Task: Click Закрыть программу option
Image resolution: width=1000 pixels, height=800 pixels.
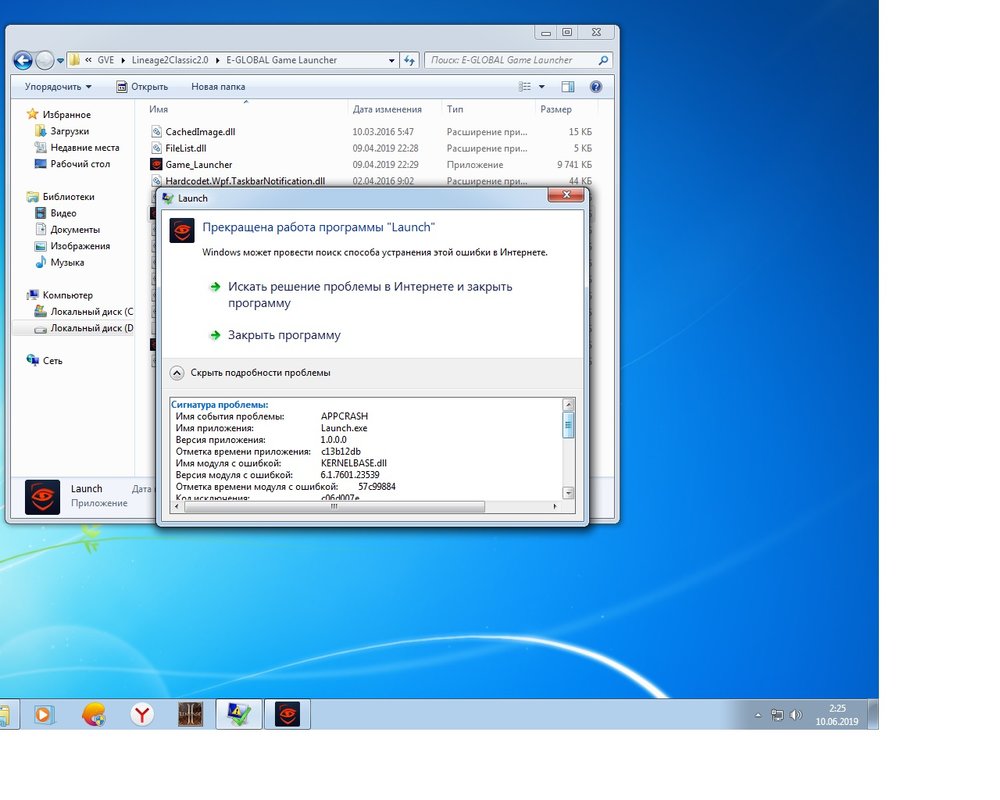Action: coord(283,336)
